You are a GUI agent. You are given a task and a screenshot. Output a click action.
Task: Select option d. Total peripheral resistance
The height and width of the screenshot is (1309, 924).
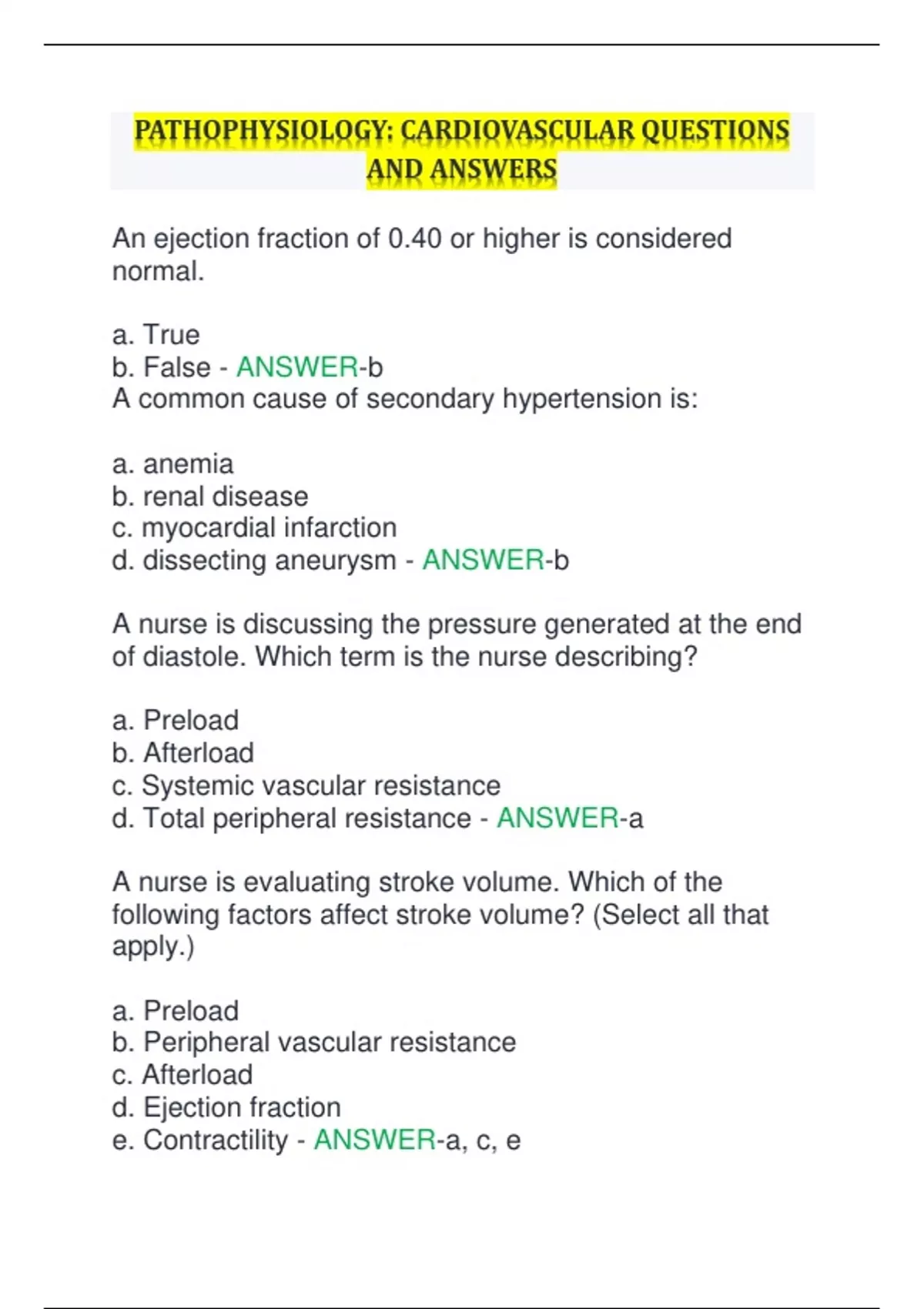coord(291,819)
